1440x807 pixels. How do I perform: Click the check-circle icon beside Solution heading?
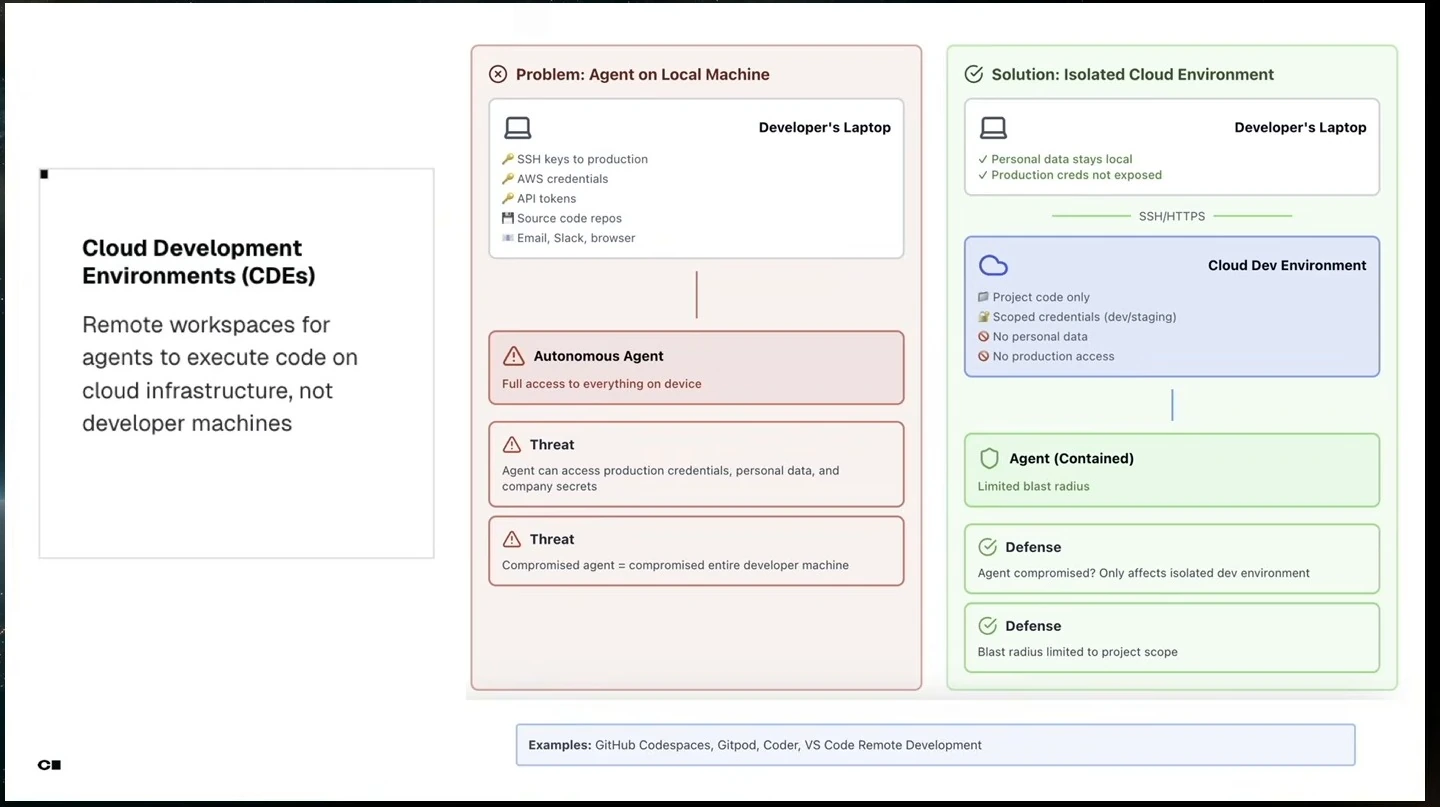(973, 74)
